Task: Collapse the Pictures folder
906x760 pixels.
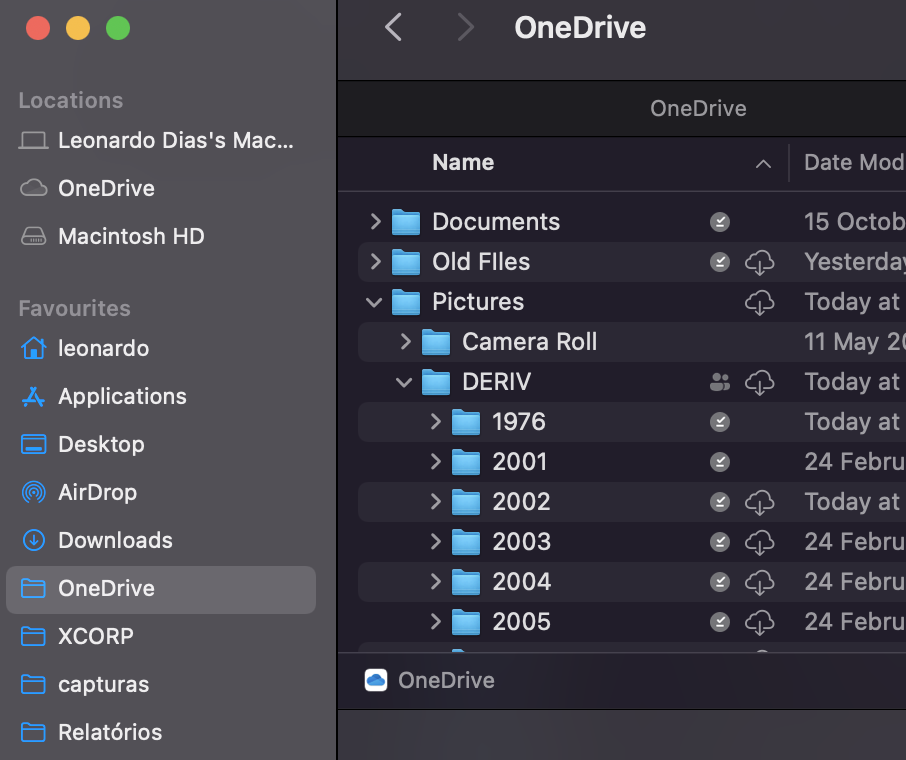Action: pos(375,302)
